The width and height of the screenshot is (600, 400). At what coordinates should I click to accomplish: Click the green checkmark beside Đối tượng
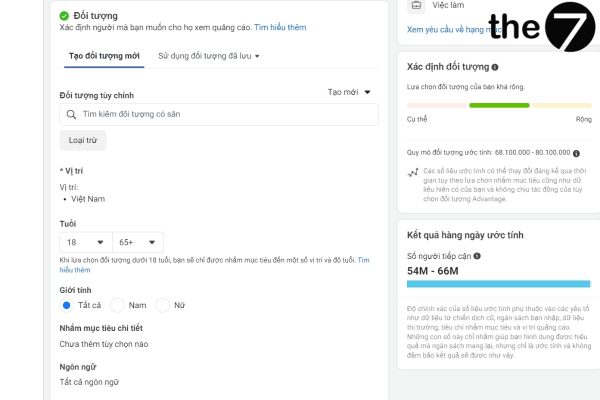64,16
